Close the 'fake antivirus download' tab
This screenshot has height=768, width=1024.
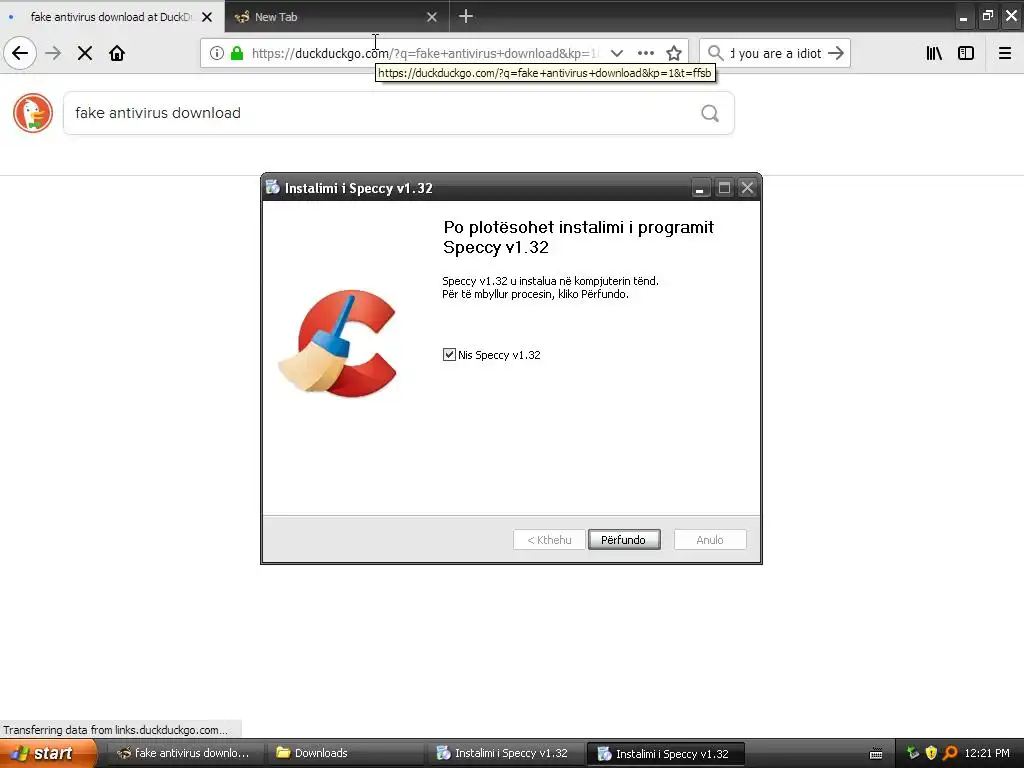pos(207,17)
